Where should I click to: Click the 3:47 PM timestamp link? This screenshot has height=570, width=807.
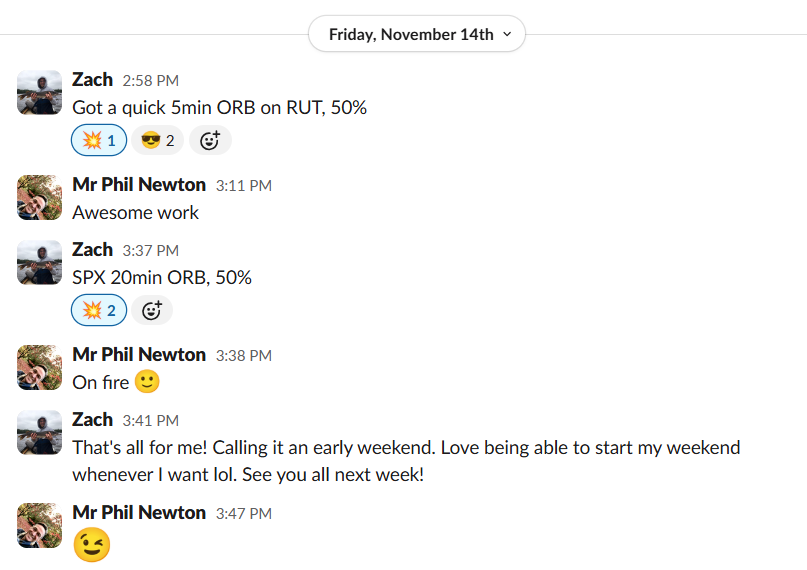click(243, 514)
